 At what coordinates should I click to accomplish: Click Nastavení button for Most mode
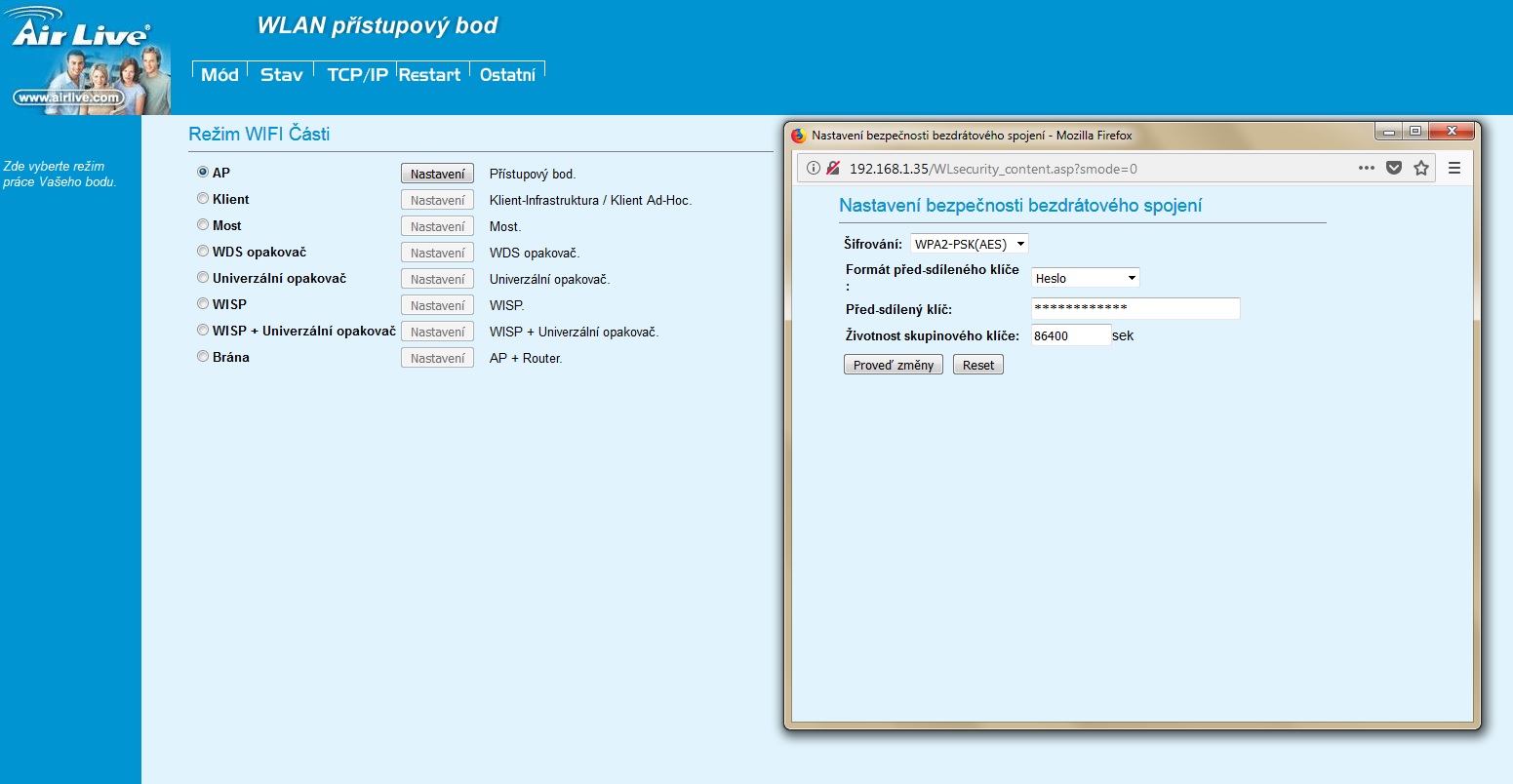pyautogui.click(x=437, y=226)
